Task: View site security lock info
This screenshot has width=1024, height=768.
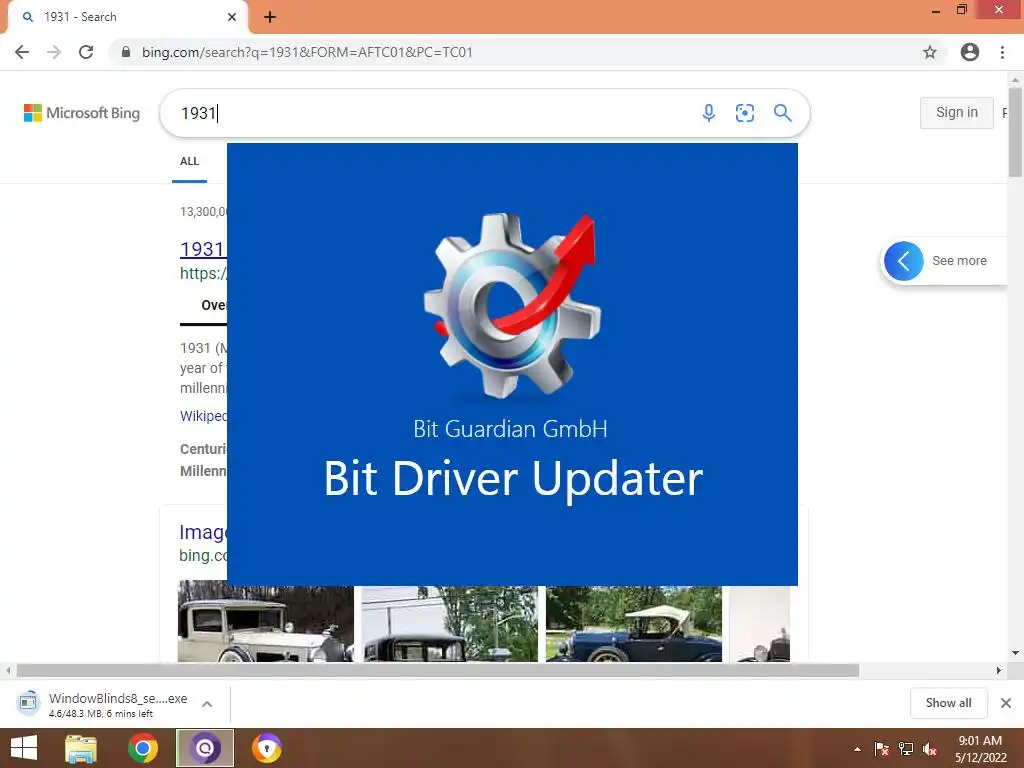Action: point(126,52)
